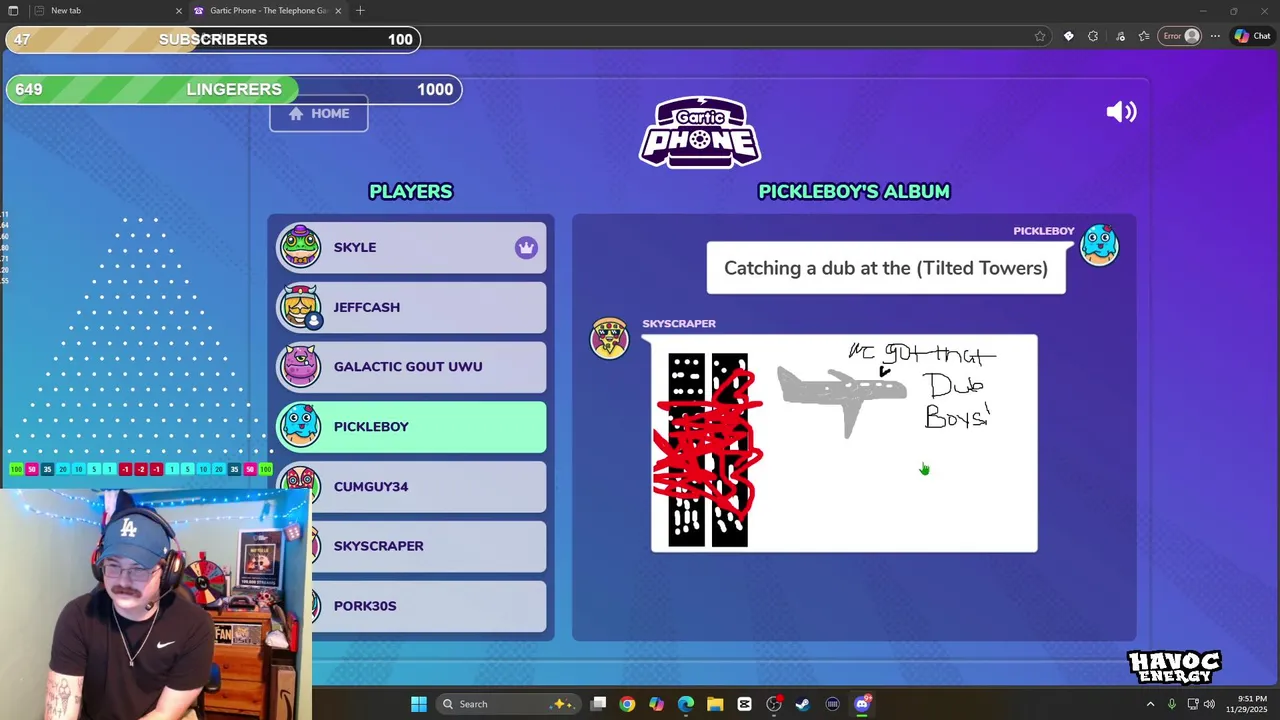Image resolution: width=1280 pixels, height=720 pixels.
Task: Open browser Settings and more menu
Action: click(x=1215, y=36)
